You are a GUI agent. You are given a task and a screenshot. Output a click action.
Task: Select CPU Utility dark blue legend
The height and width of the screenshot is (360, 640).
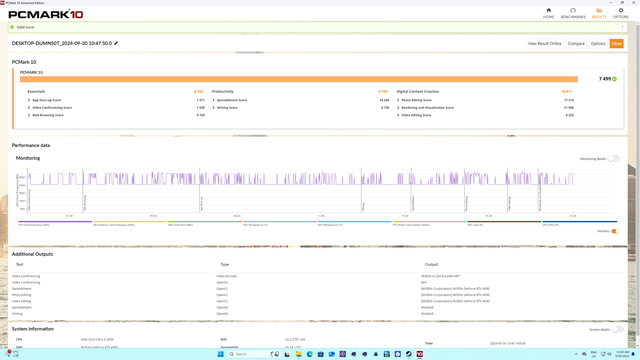[580, 223]
